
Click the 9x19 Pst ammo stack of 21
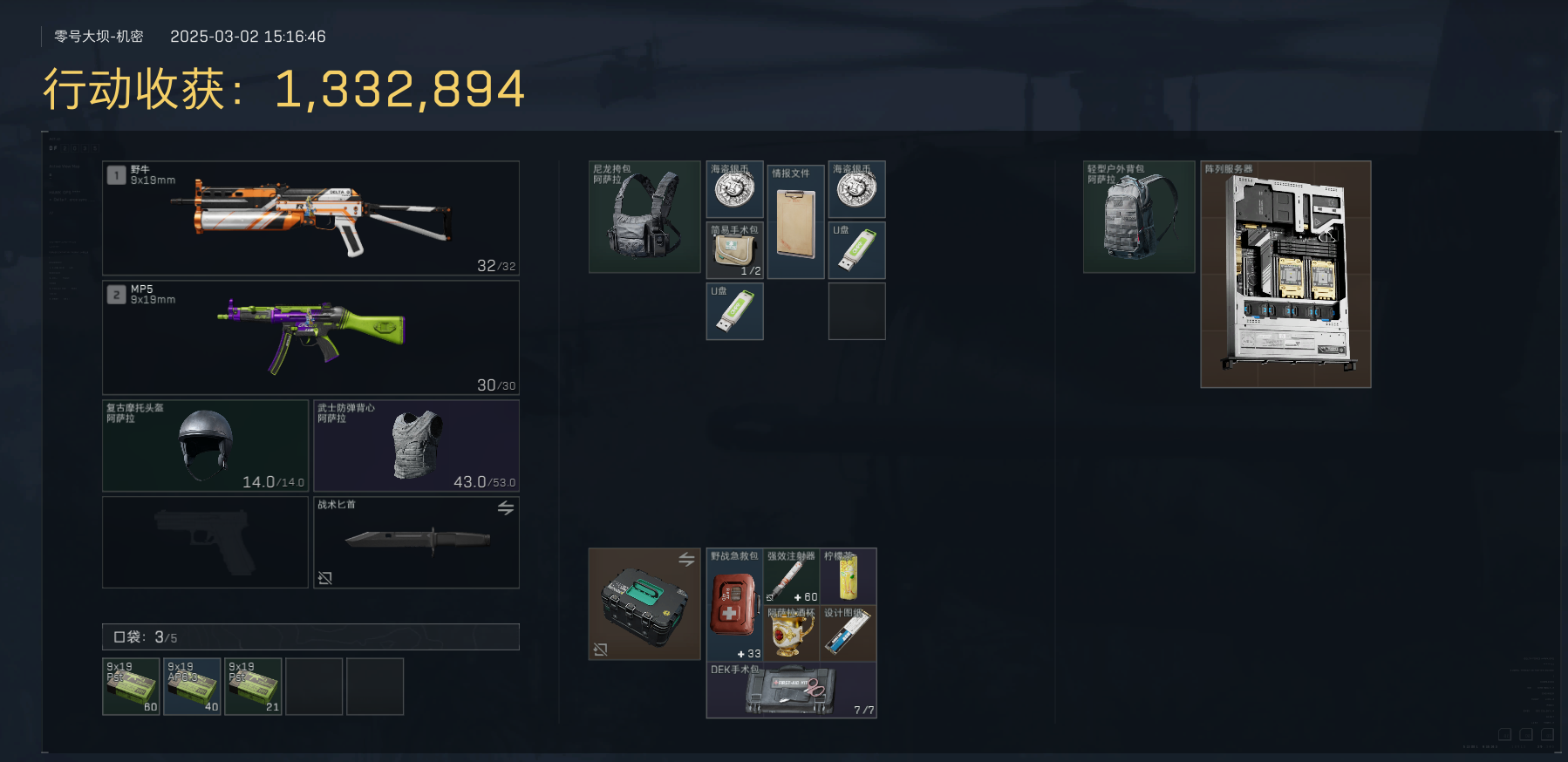(x=253, y=687)
